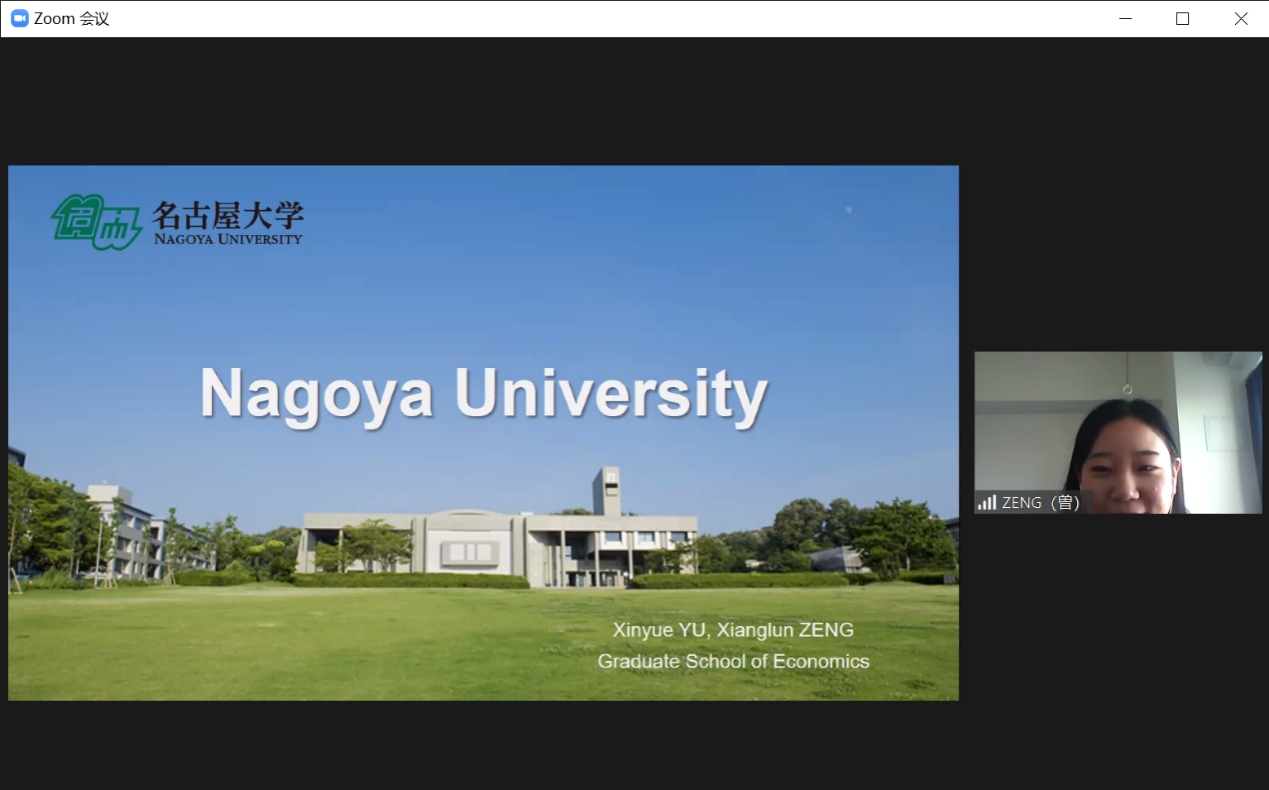
Task: Click the small-caps "NAGOYA UNIVERSITY" text under kanji
Action: 227,239
